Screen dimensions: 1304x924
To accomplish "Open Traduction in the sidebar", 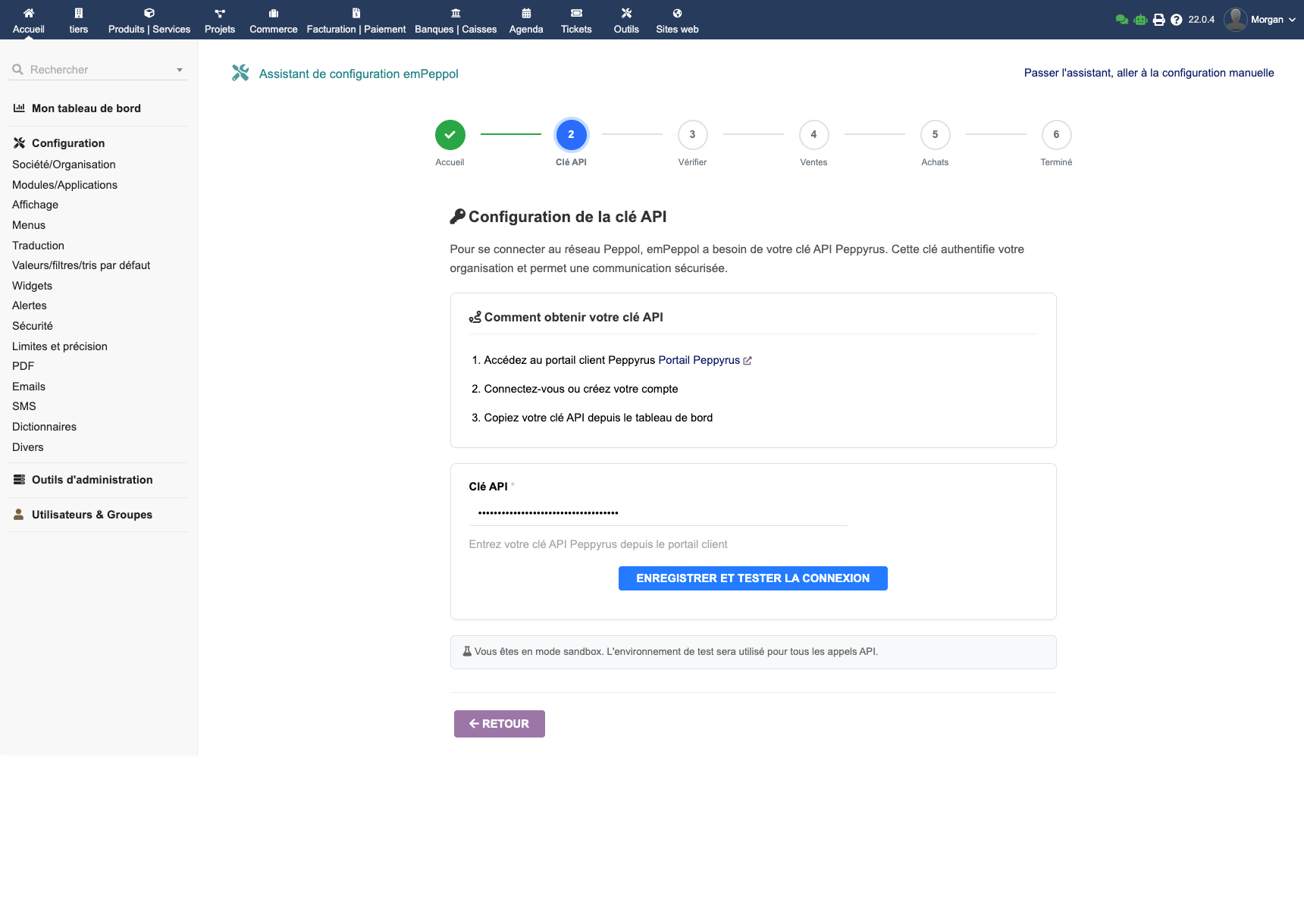I will [x=38, y=246].
